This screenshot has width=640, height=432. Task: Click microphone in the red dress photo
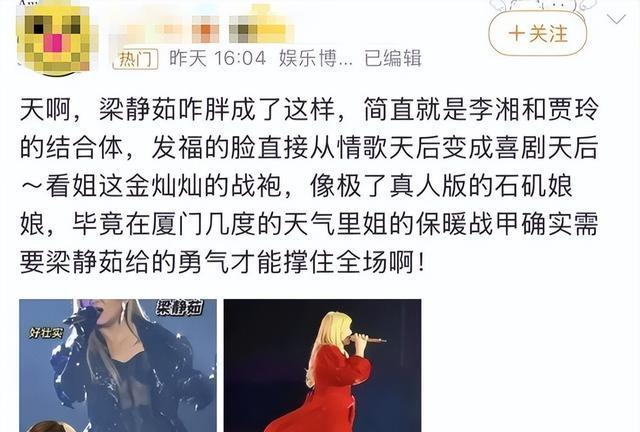[x=367, y=338]
